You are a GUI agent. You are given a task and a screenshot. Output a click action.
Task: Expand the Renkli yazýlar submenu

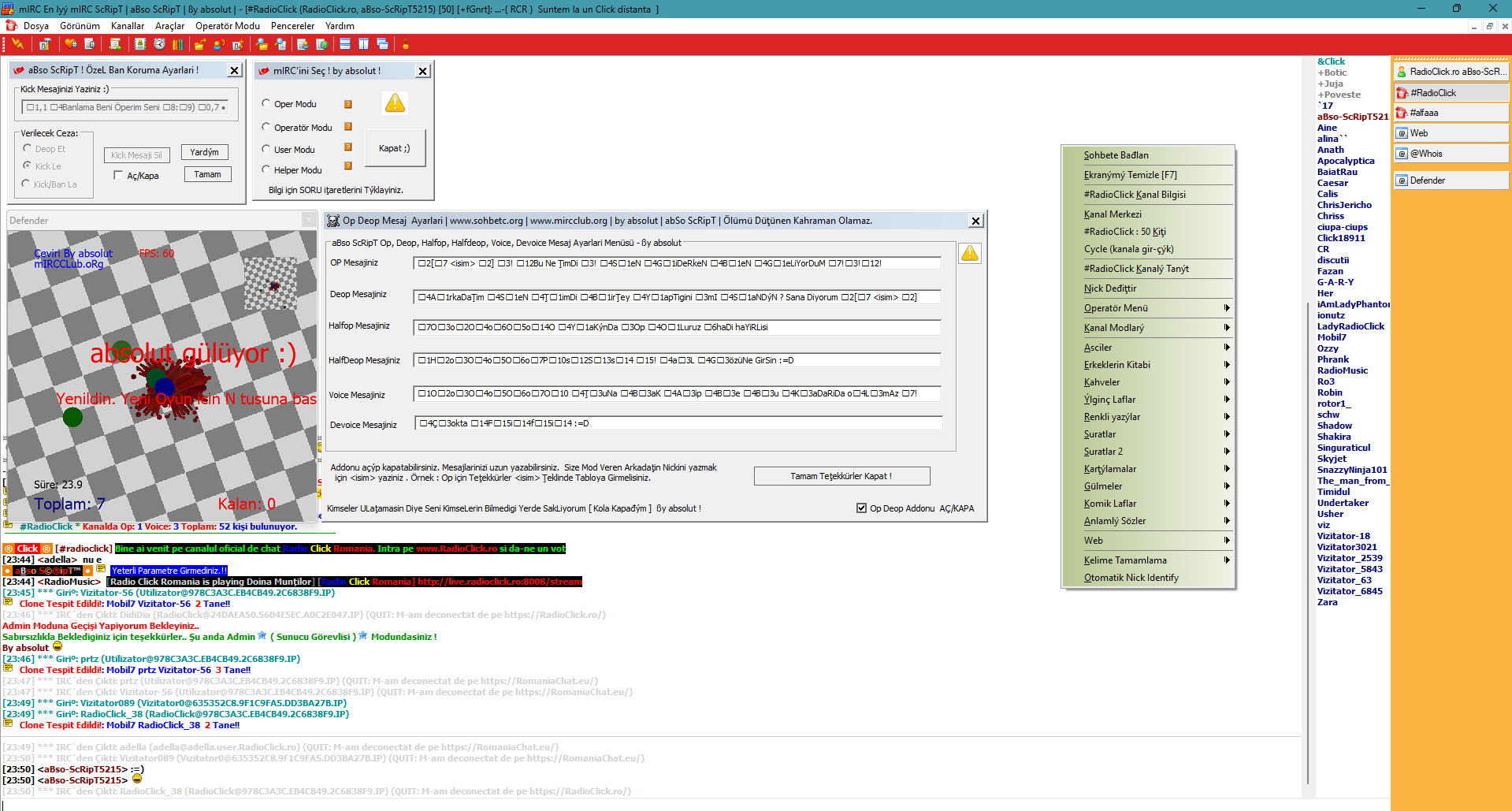coord(1150,417)
